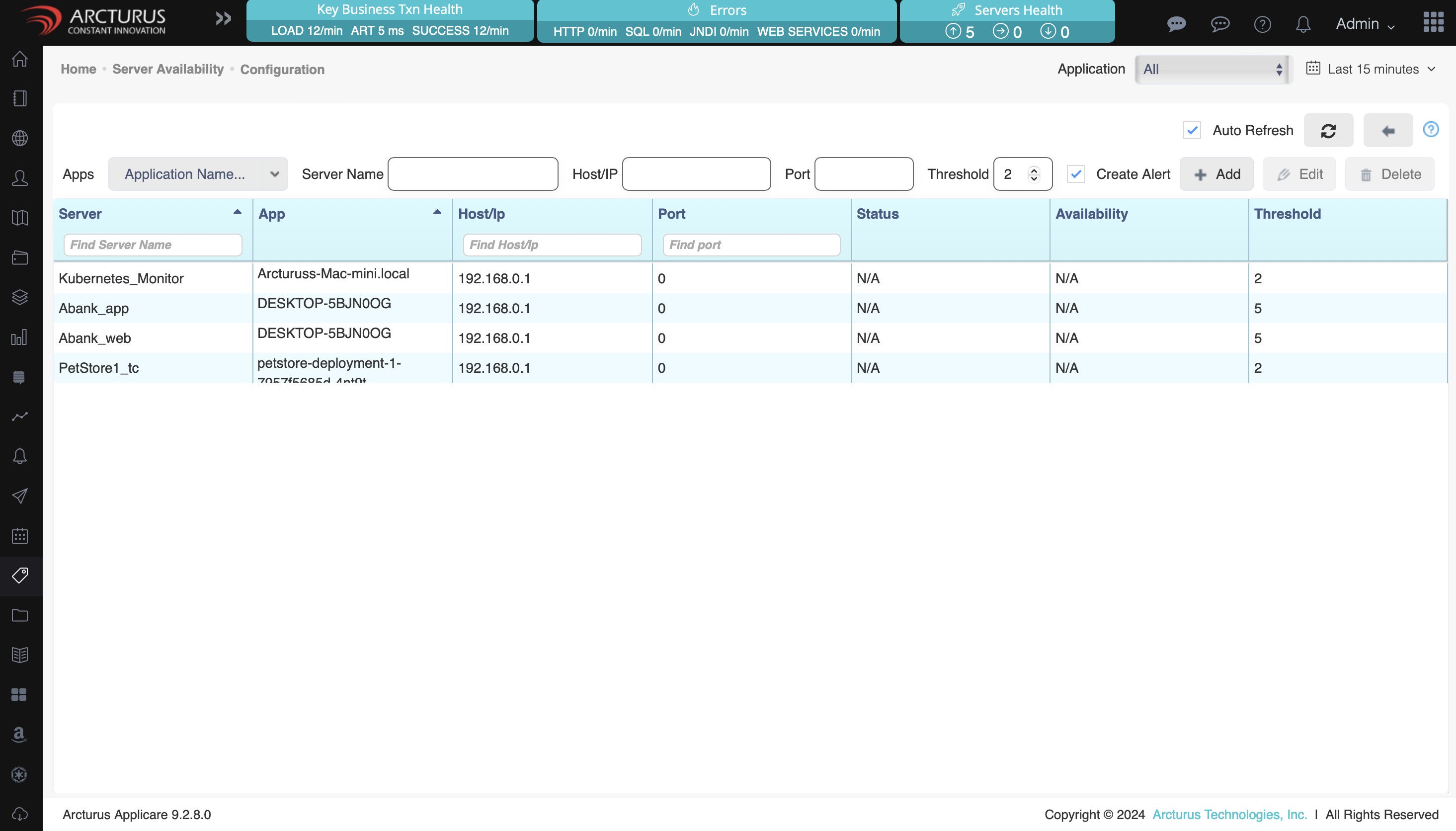Click the bell notifications icon in the top bar
Screen dimensions: 1456x831
tap(1303, 24)
